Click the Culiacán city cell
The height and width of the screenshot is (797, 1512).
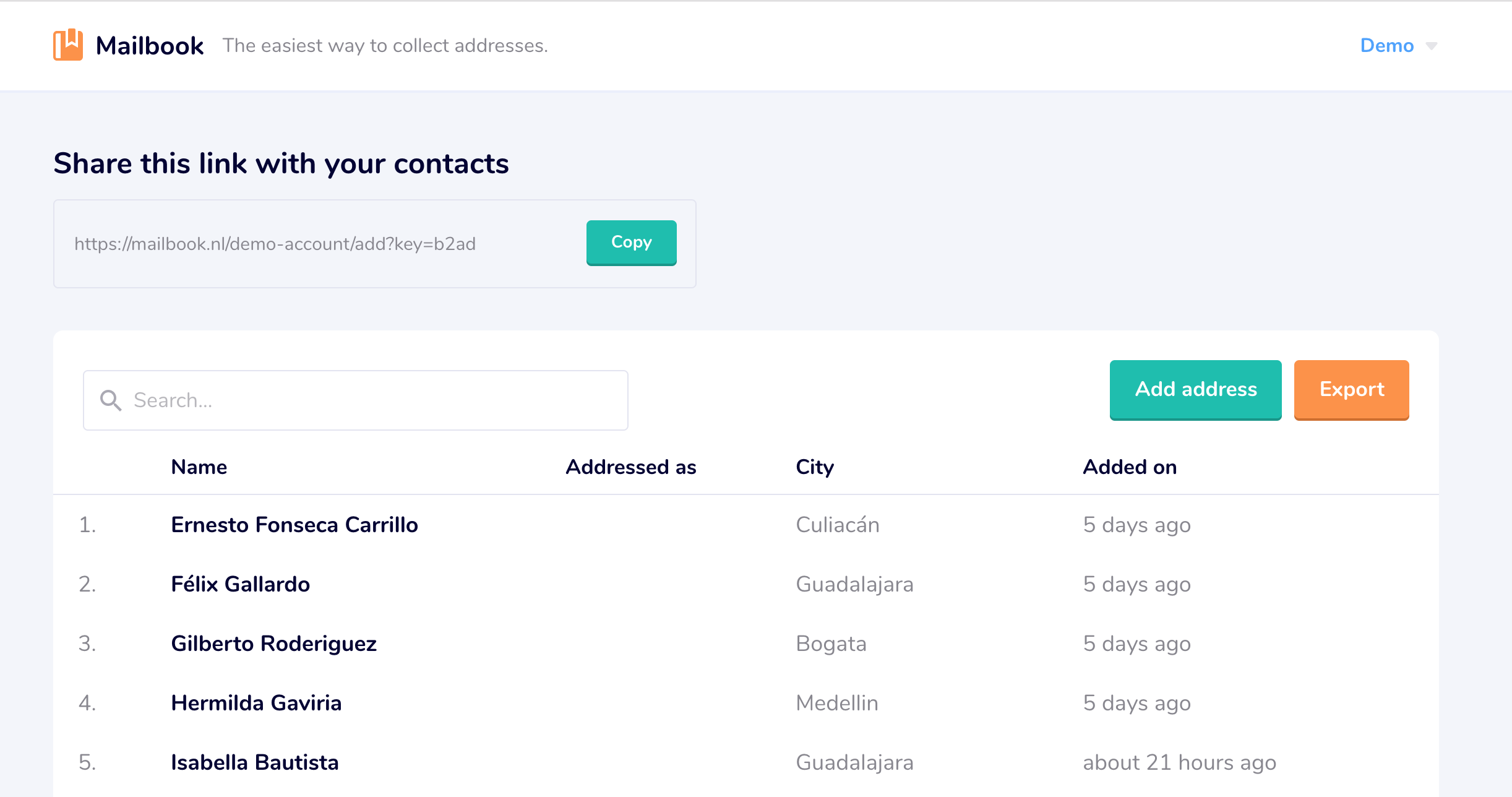point(838,525)
